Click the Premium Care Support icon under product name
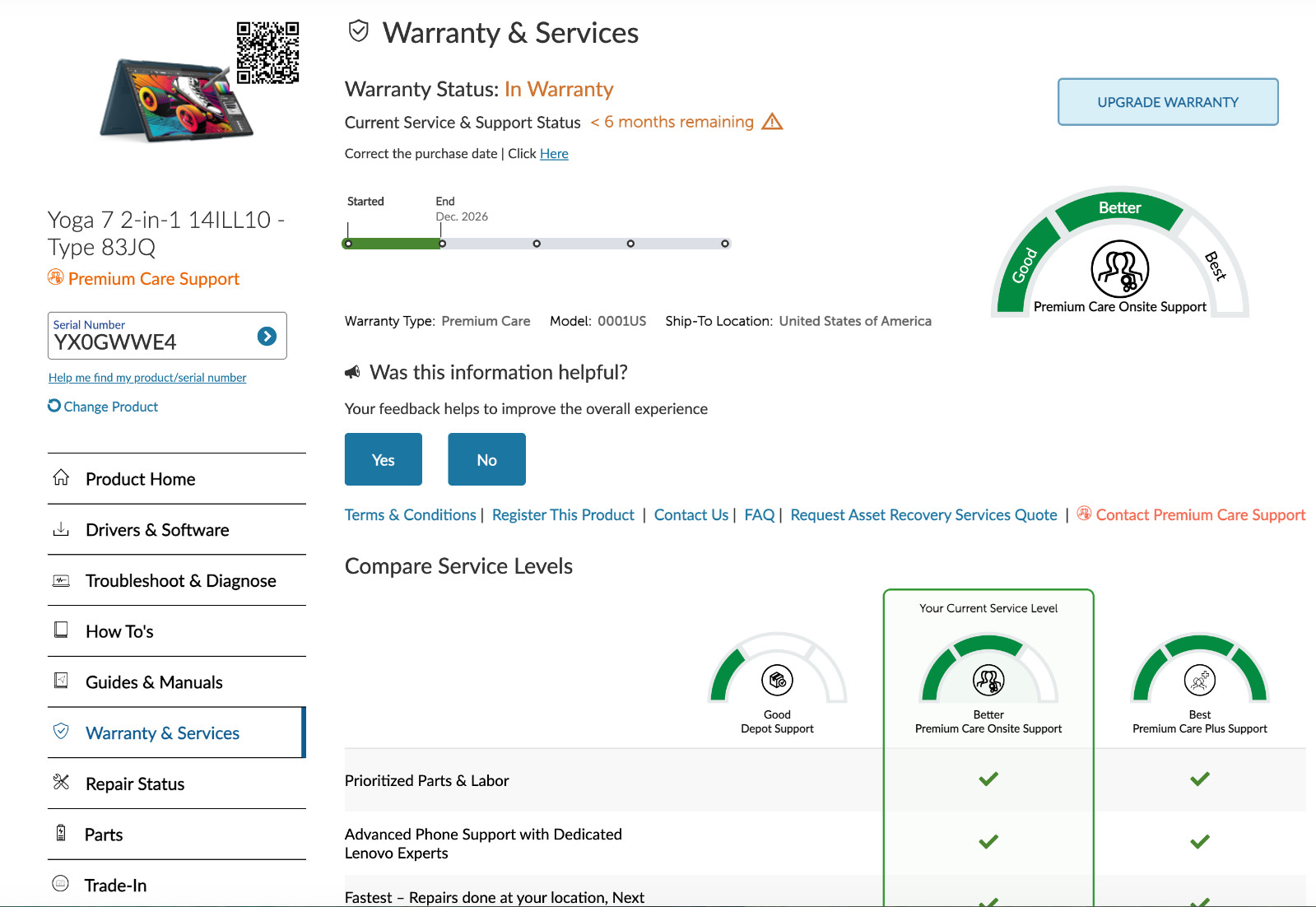 coord(55,277)
